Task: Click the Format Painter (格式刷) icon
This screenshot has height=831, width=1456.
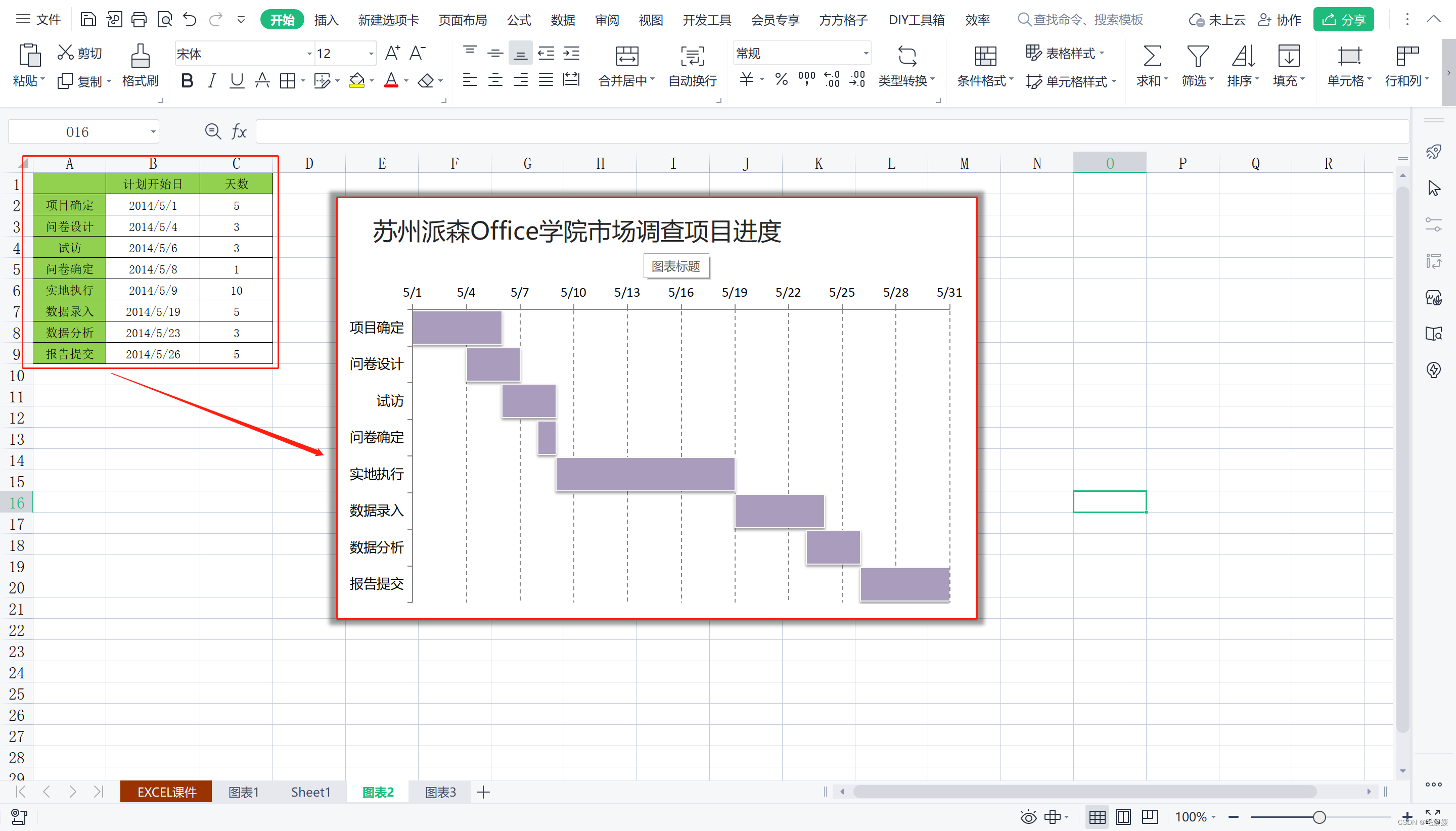Action: tap(140, 56)
